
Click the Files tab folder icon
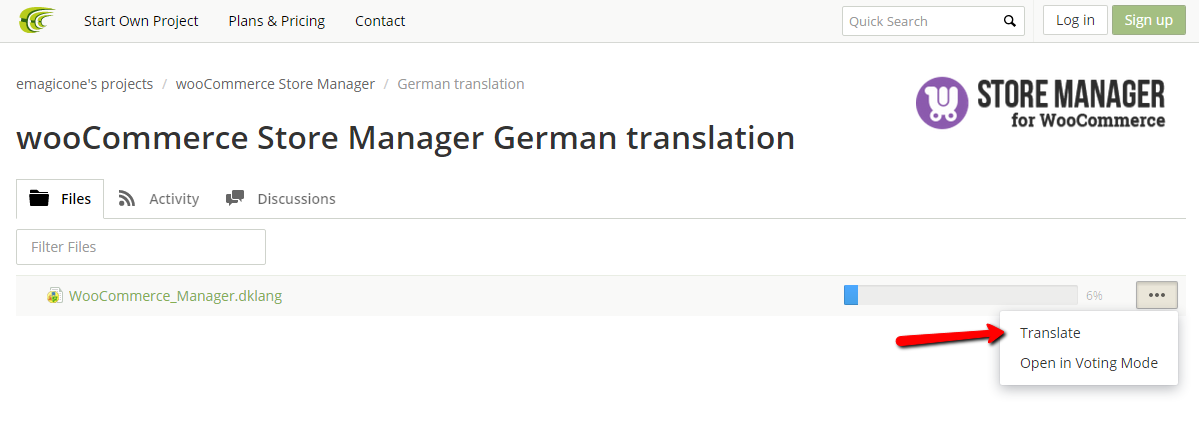[40, 198]
